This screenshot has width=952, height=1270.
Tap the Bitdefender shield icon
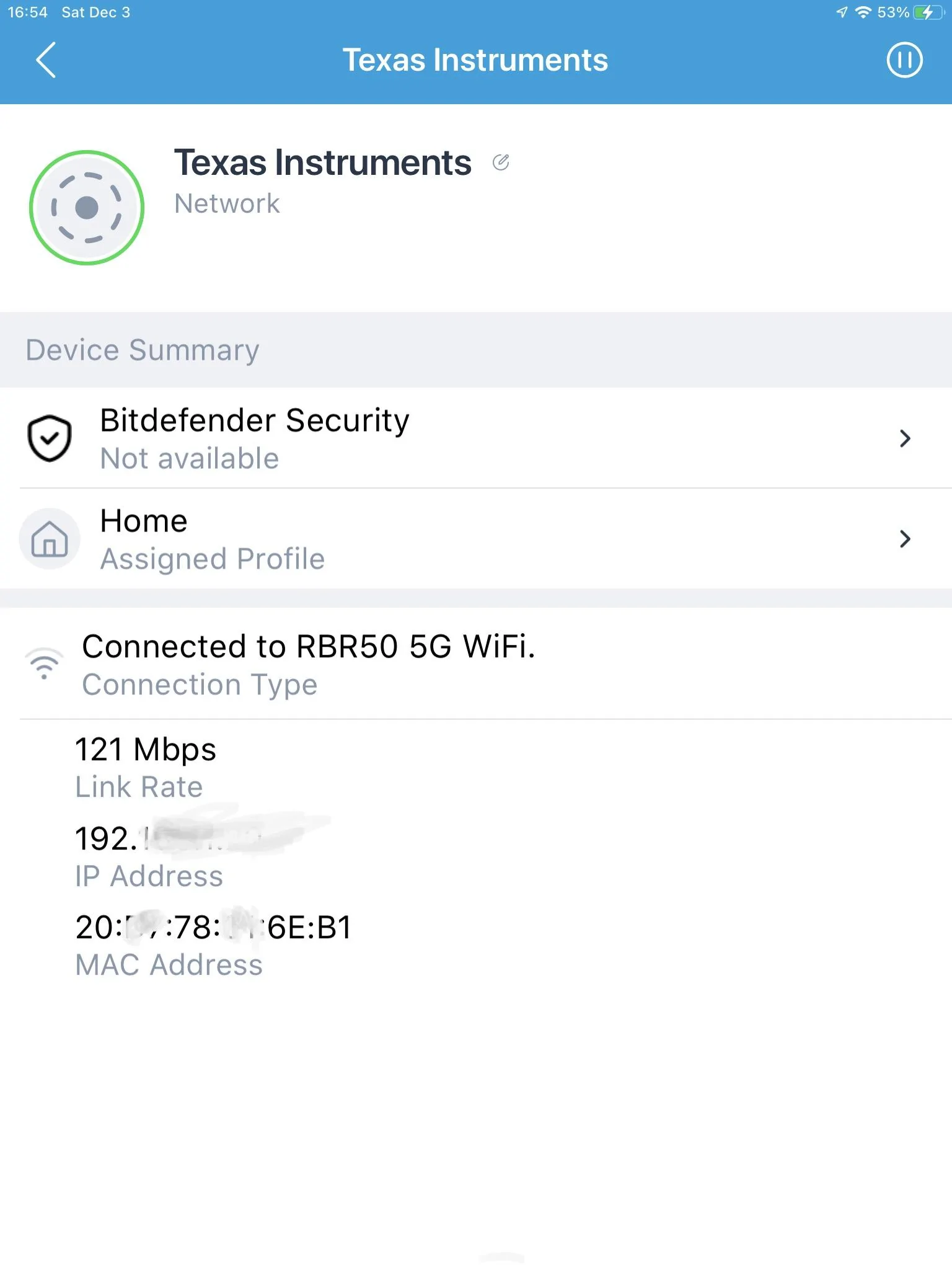[50, 438]
